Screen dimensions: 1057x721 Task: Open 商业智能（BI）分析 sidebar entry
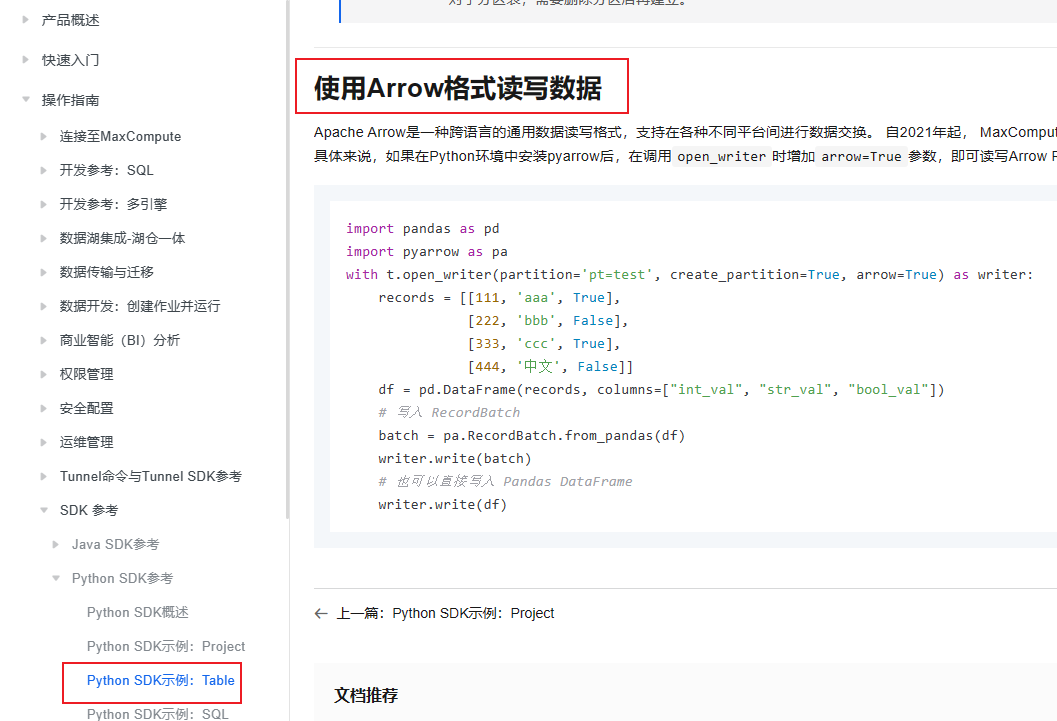(120, 340)
